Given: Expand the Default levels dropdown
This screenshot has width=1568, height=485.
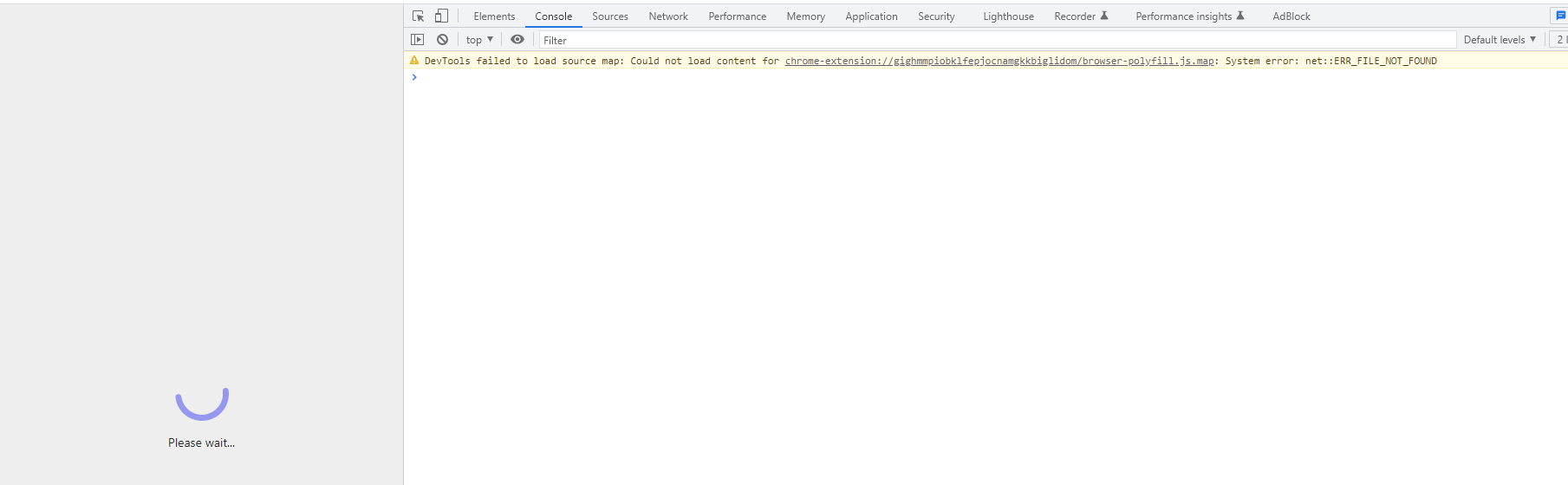Looking at the screenshot, I should point(1500,39).
